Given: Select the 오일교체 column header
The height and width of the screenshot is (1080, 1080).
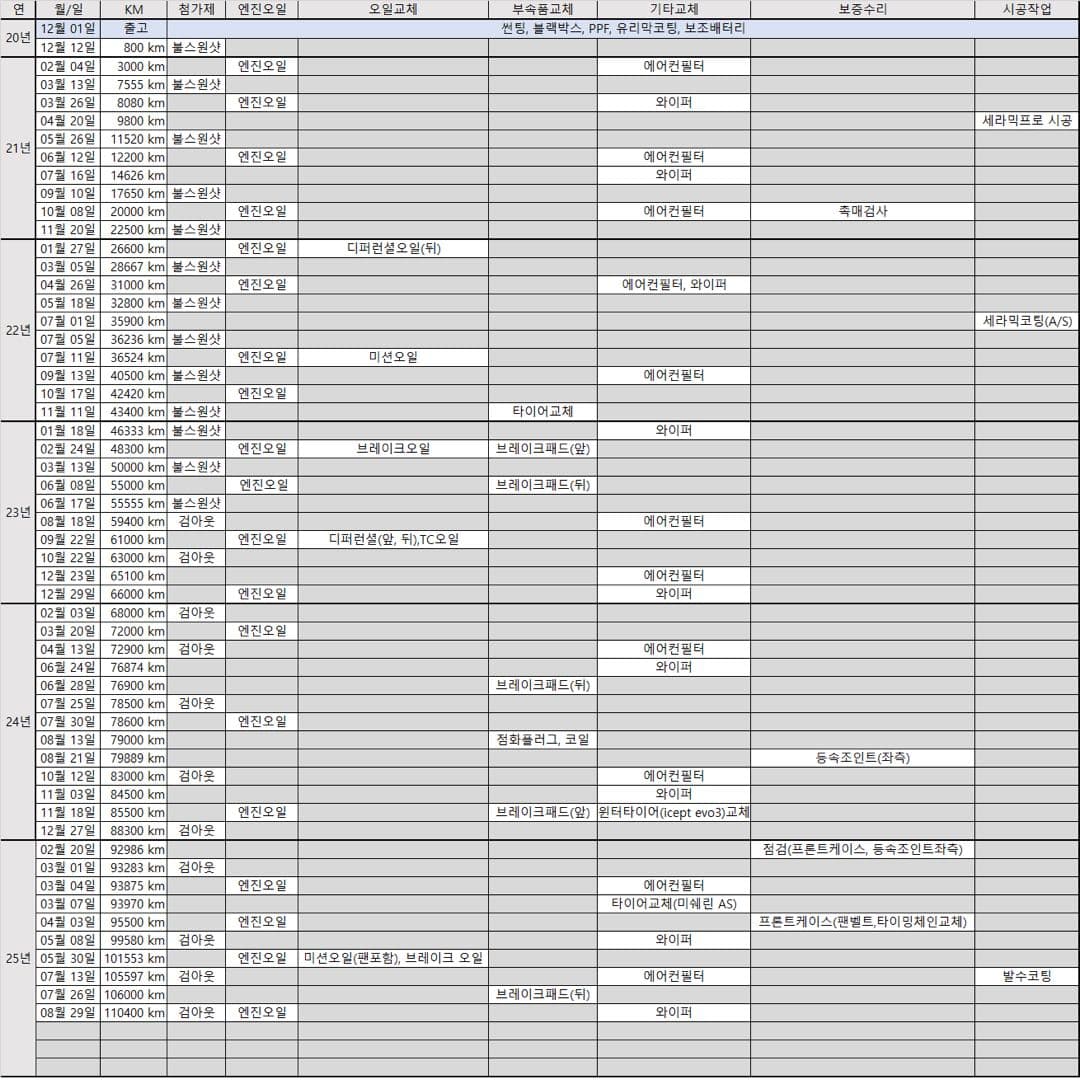Looking at the screenshot, I should tap(393, 9).
